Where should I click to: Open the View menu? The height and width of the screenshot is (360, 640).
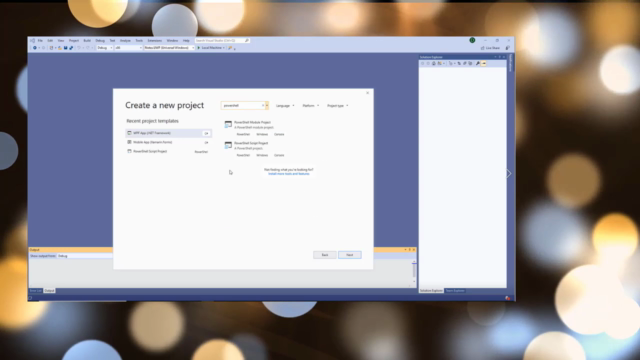coord(61,41)
